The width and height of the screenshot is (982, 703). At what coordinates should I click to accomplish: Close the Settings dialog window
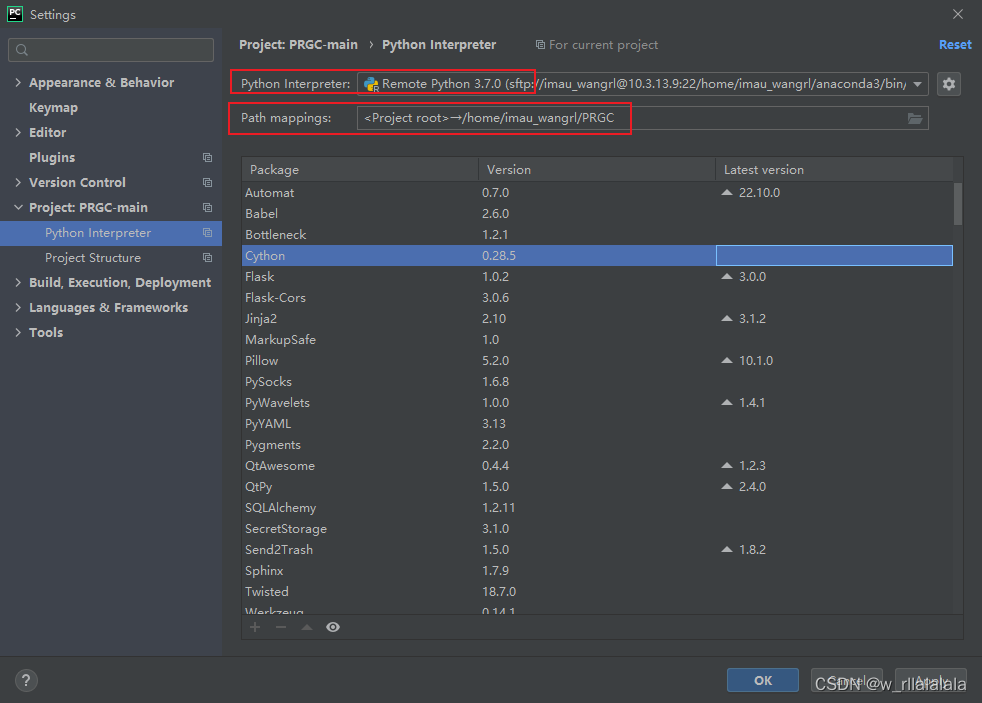point(958,14)
